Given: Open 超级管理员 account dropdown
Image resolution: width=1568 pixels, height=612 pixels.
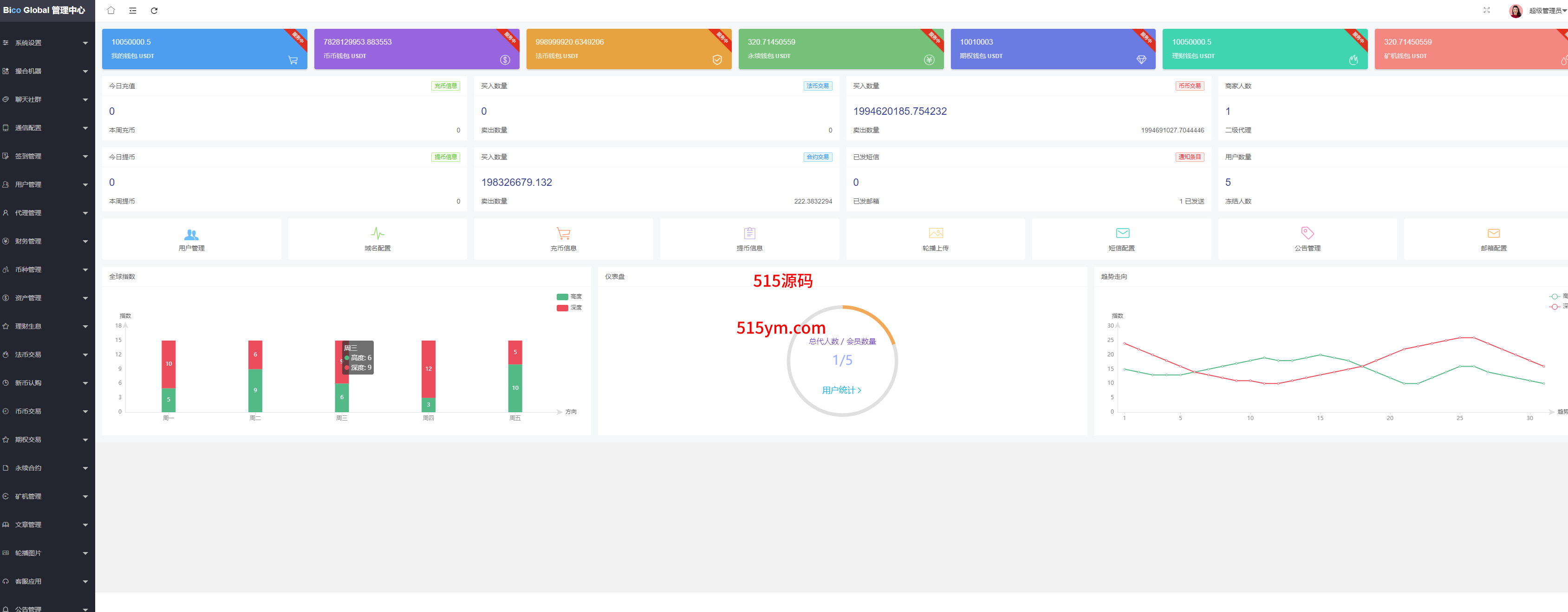Looking at the screenshot, I should [x=1545, y=11].
